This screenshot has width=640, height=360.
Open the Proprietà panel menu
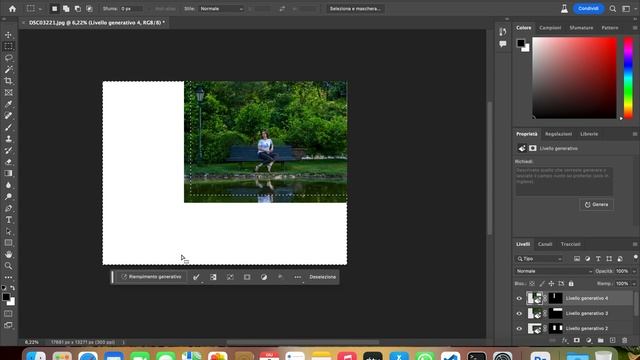[635, 134]
